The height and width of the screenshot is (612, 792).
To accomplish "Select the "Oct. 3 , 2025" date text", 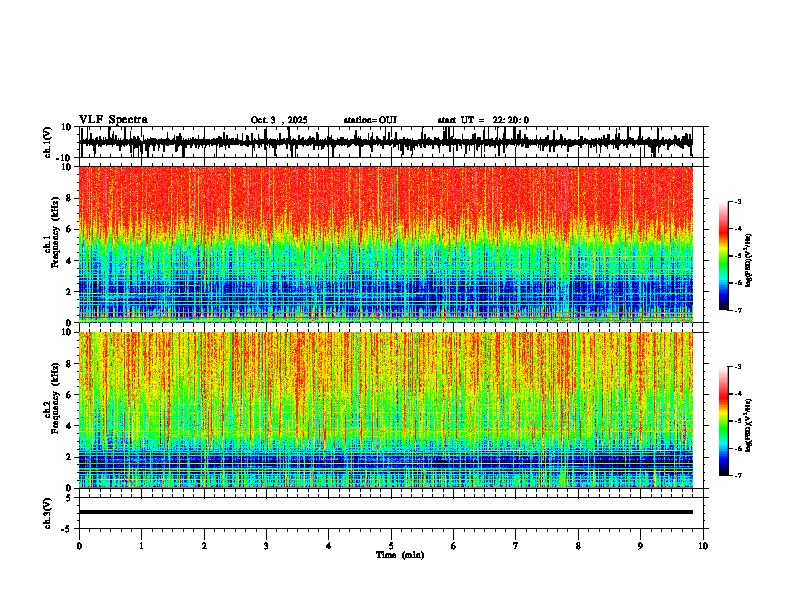I will [x=279, y=120].
